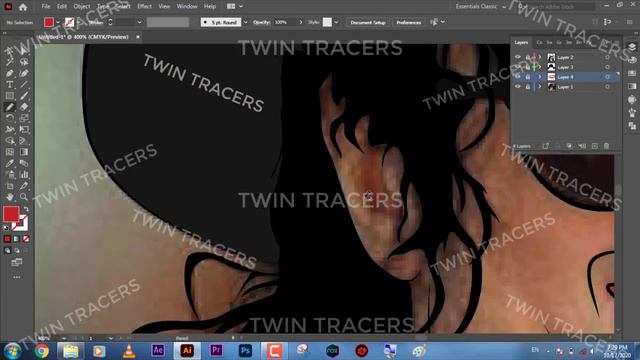
Task: Select the Rotate tool
Action: (x=10, y=118)
